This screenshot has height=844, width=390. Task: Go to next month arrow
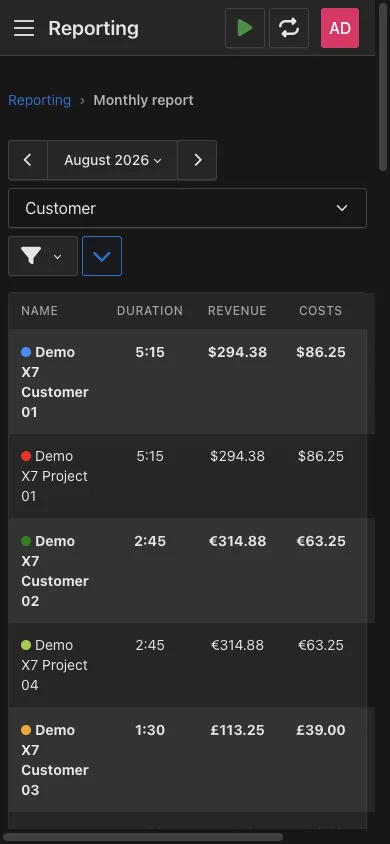pyautogui.click(x=197, y=160)
